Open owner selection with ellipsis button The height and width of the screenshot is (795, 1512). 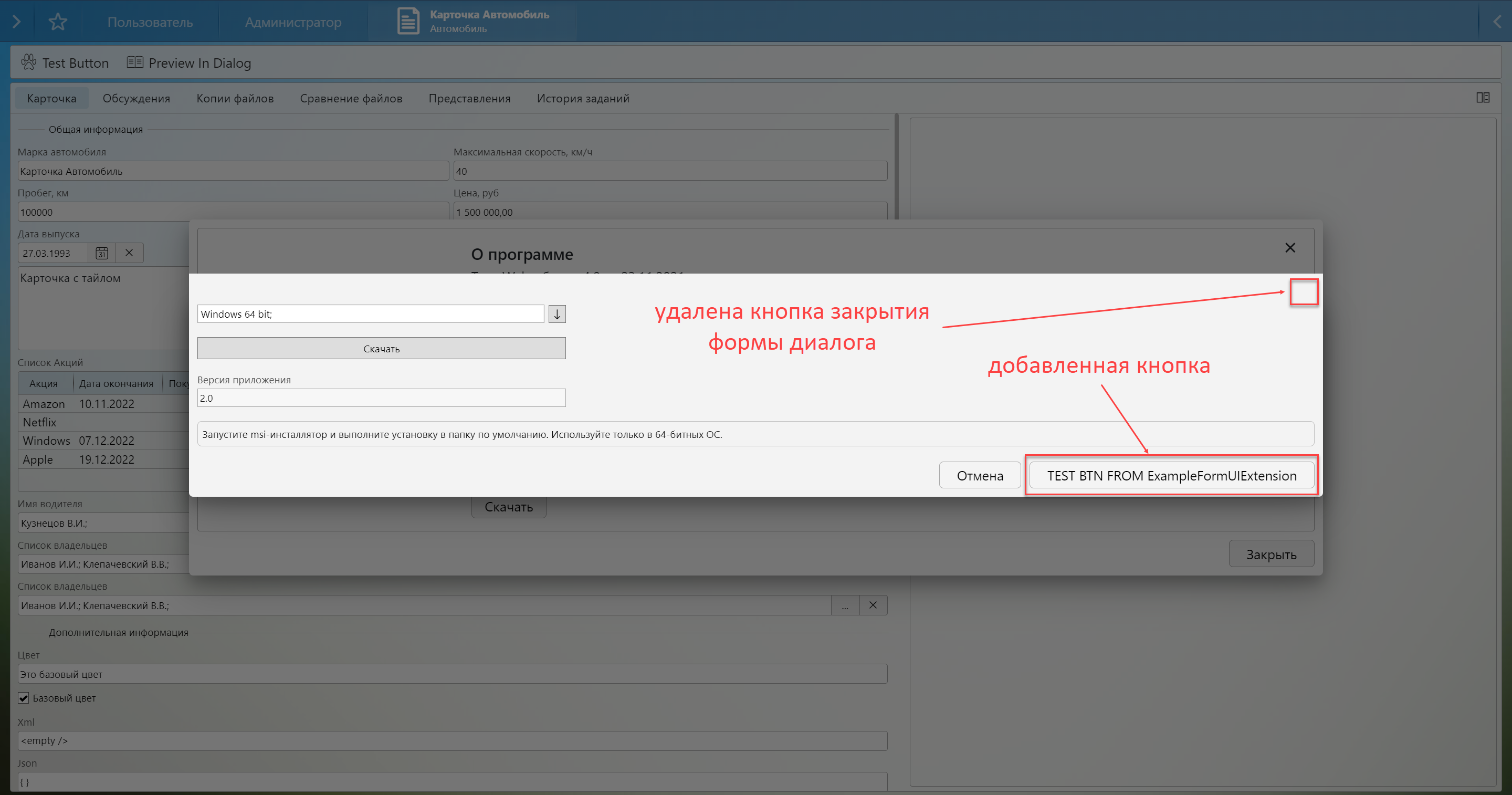pyautogui.click(x=845, y=605)
